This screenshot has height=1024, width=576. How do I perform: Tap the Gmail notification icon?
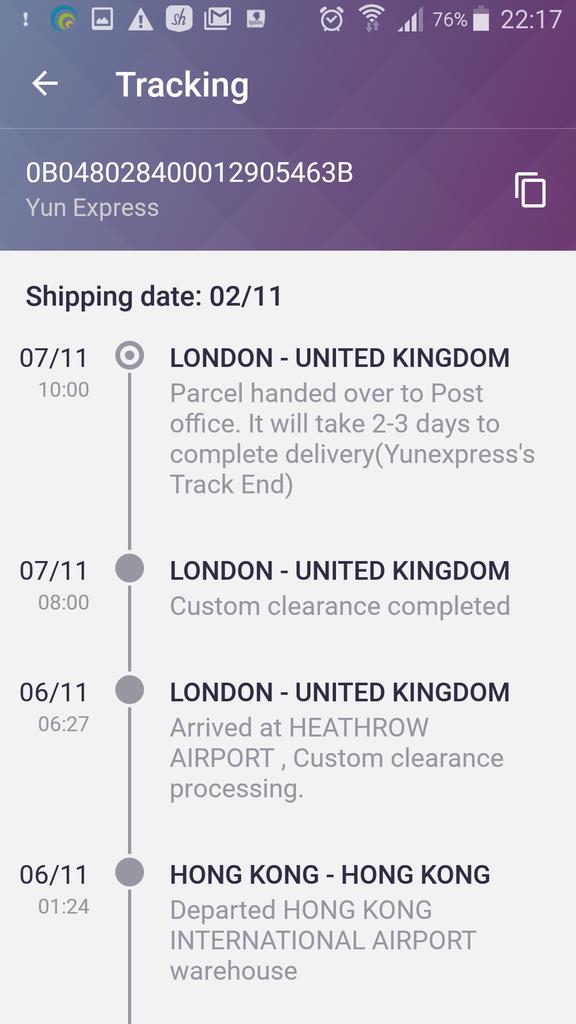coord(217,20)
